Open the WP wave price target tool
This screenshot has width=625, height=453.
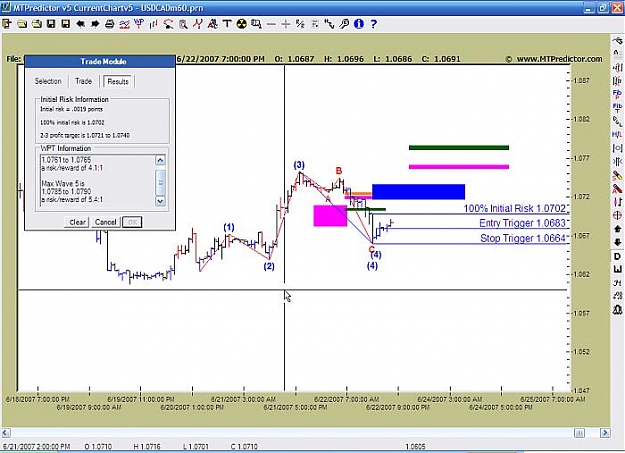[139, 24]
